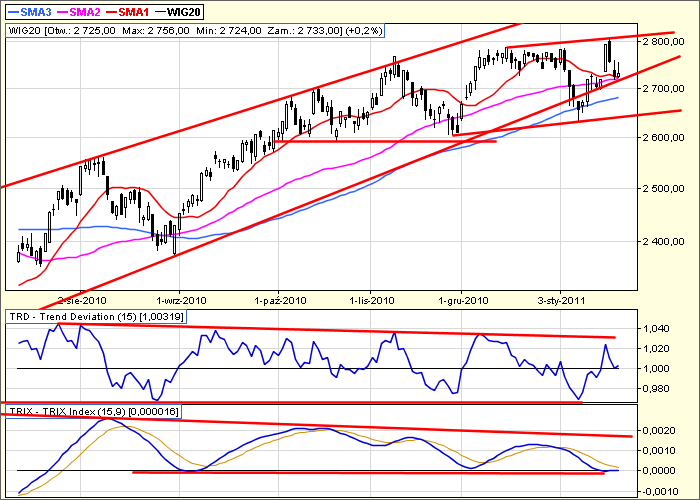The height and width of the screenshot is (500, 700).
Task: Click the 2-sie-2010 date label
Action: click(83, 300)
